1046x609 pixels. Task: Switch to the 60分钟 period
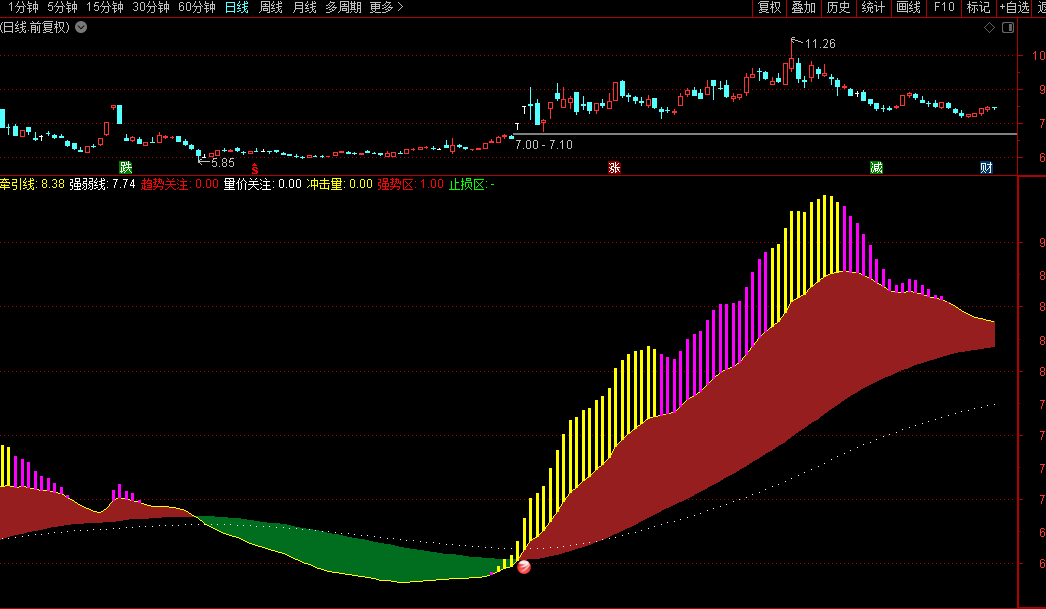point(197,8)
